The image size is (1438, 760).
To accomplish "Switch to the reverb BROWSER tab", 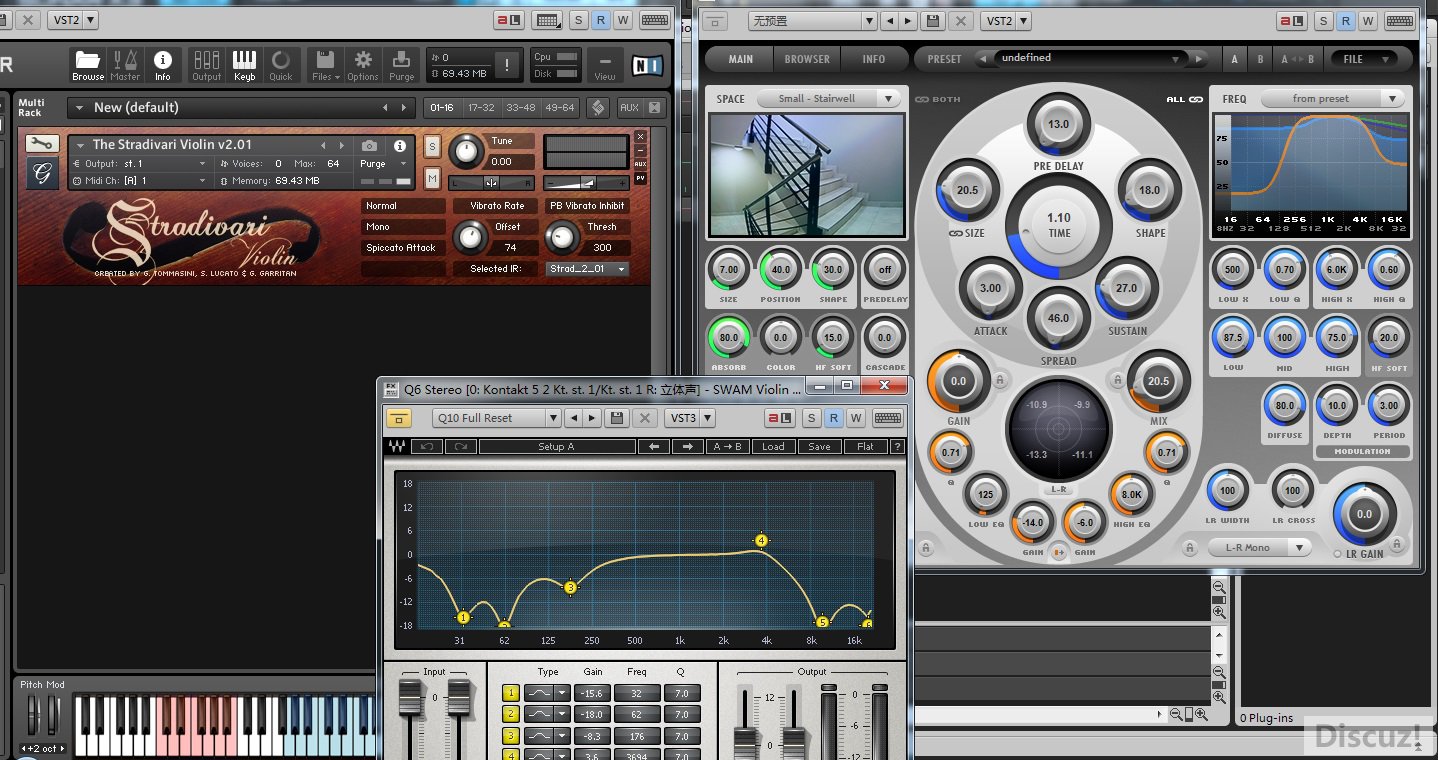I will pyautogui.click(x=807, y=59).
